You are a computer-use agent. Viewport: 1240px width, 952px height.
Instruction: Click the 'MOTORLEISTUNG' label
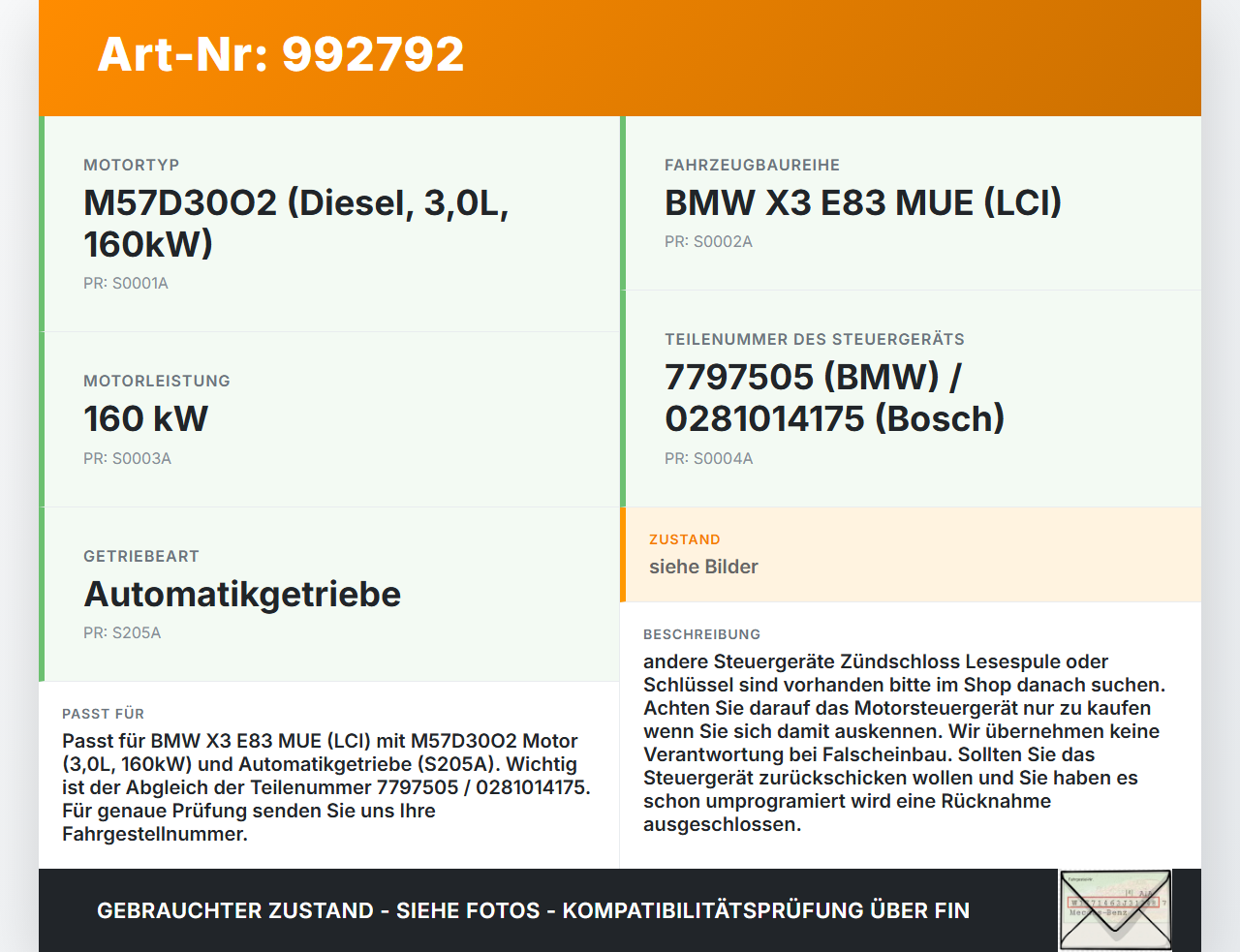157,381
